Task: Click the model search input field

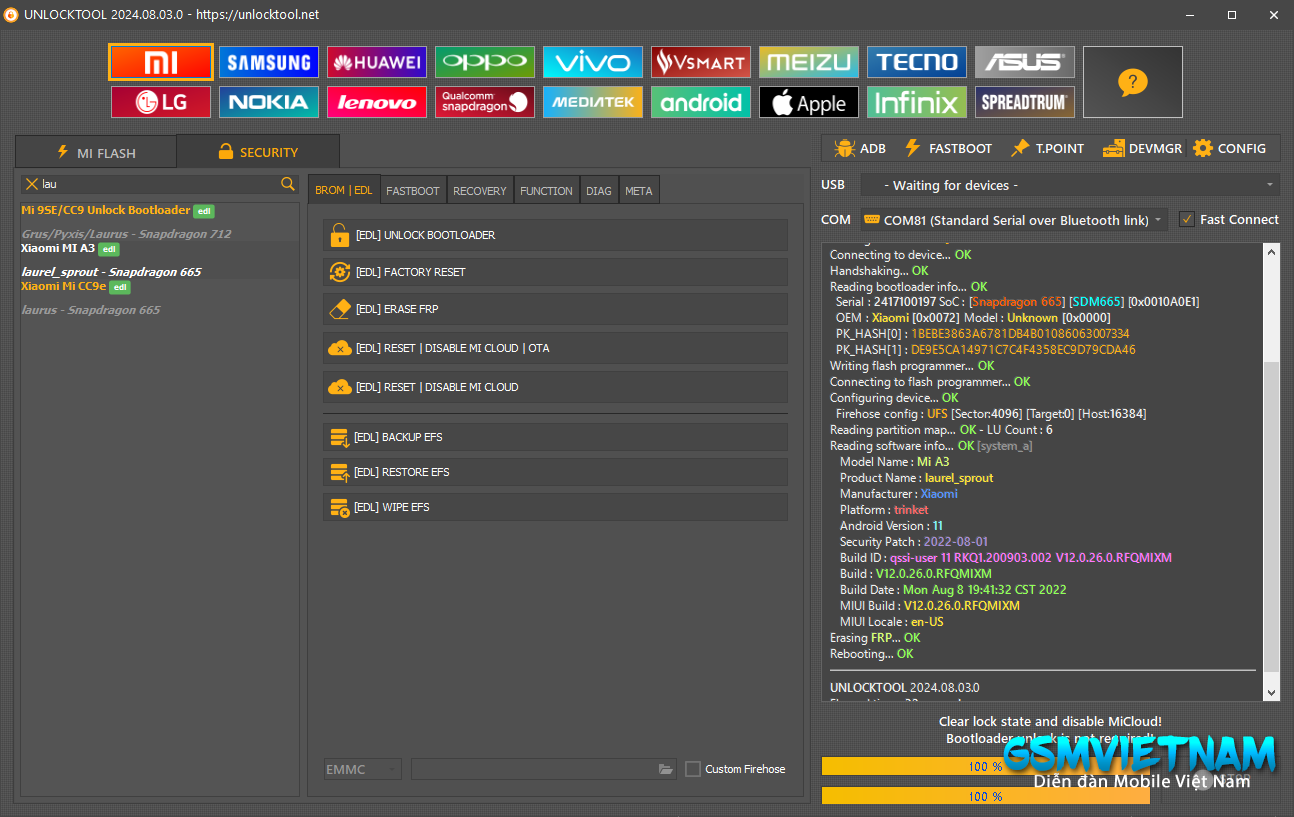Action: 160,184
